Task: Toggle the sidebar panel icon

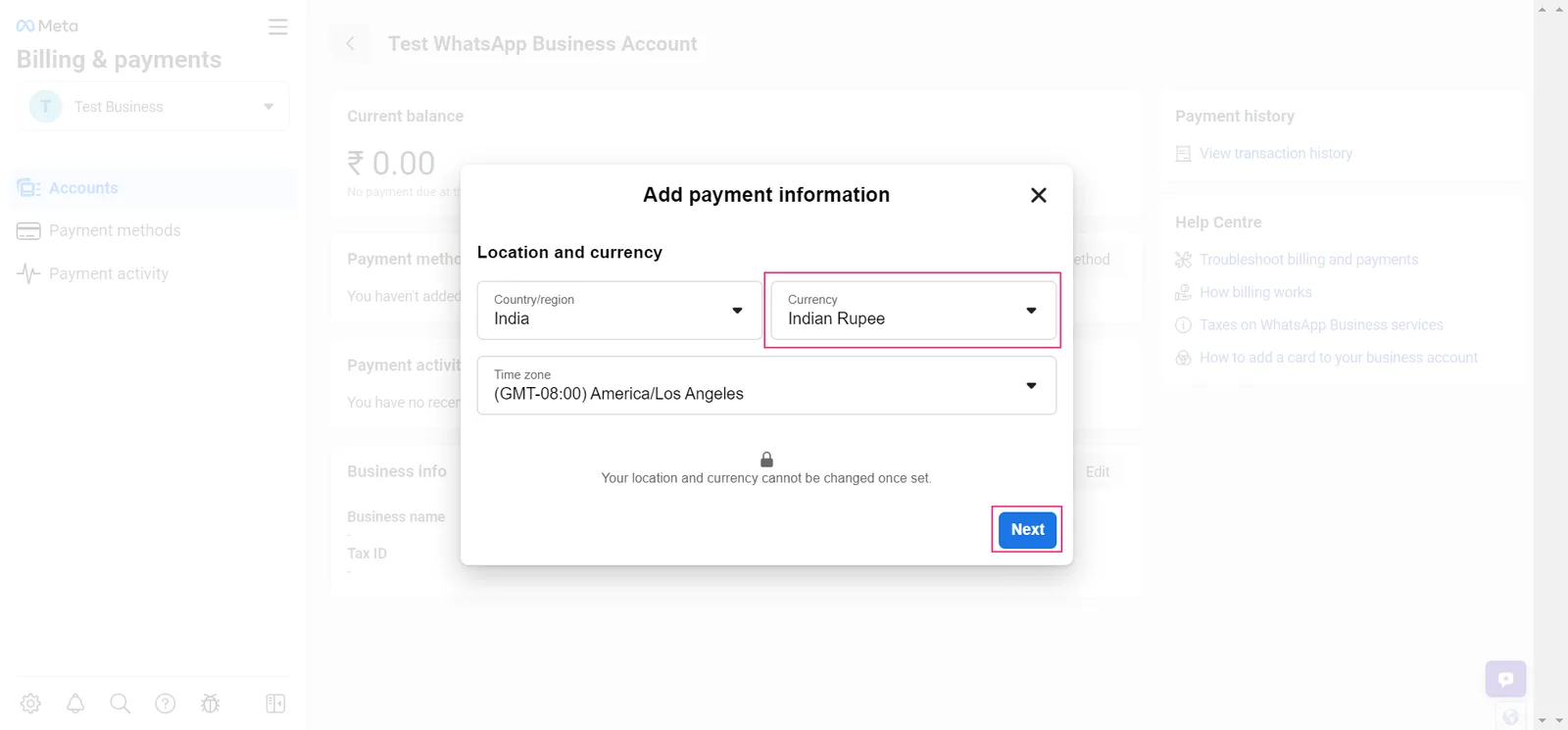Action: (275, 704)
